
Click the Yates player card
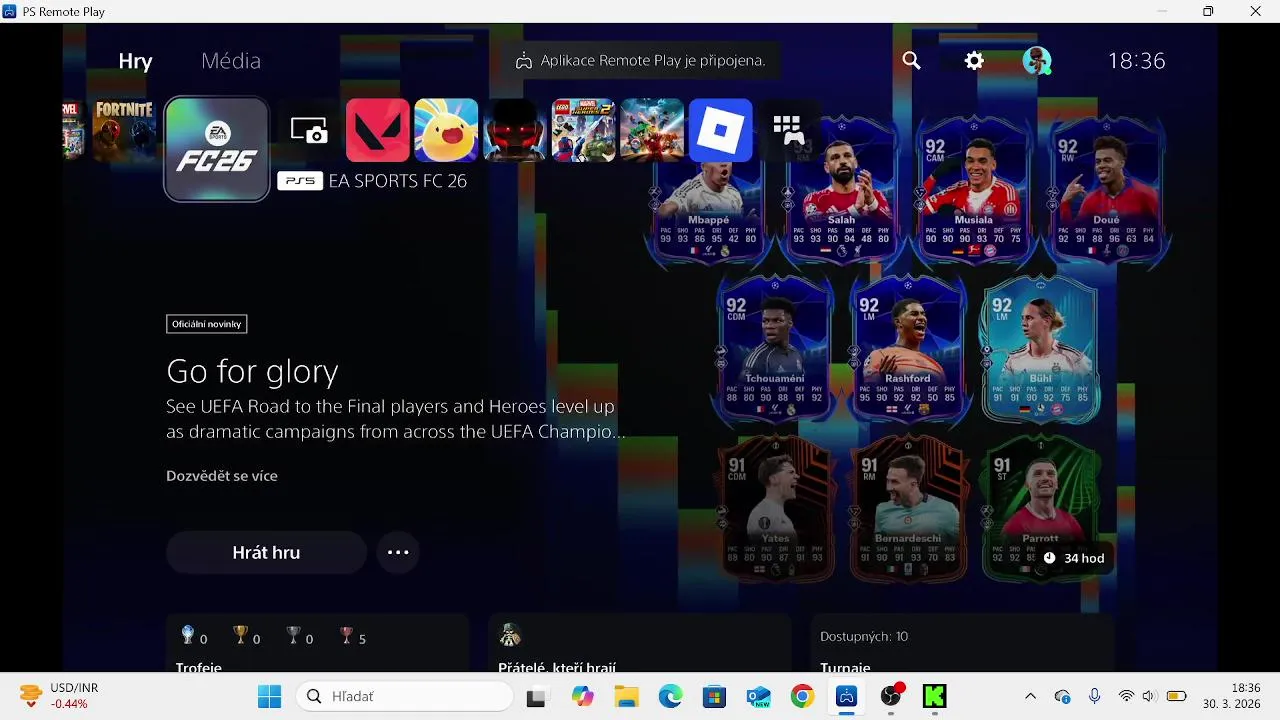[775, 507]
